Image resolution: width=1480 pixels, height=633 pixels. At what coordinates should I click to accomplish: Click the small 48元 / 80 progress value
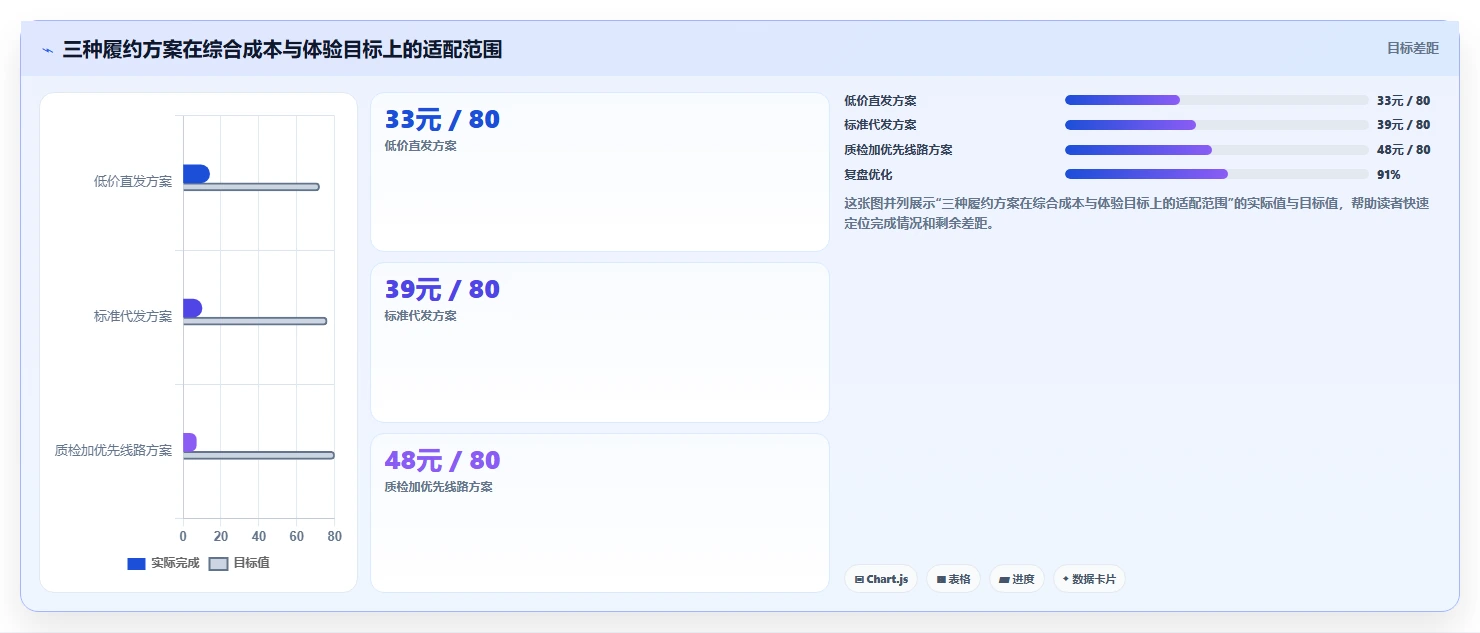(1403, 150)
